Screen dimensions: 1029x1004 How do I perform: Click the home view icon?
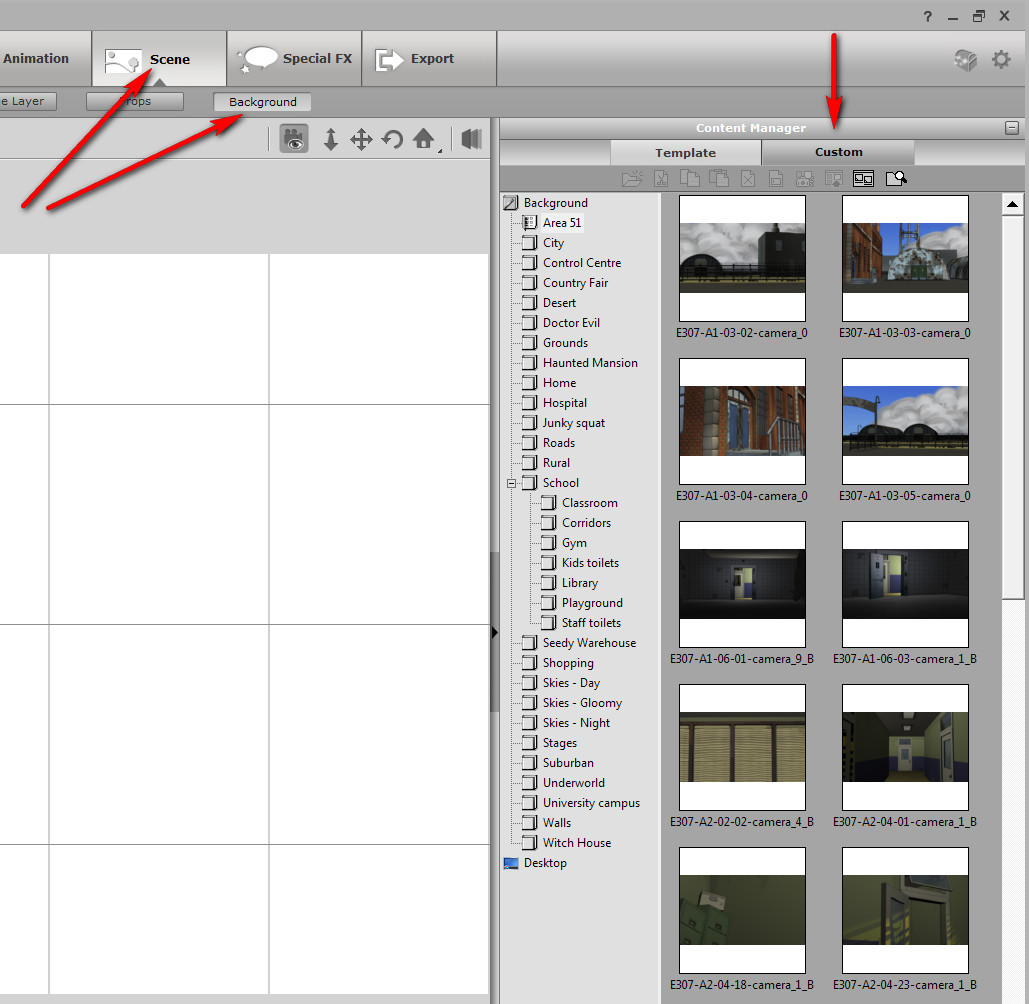[424, 139]
